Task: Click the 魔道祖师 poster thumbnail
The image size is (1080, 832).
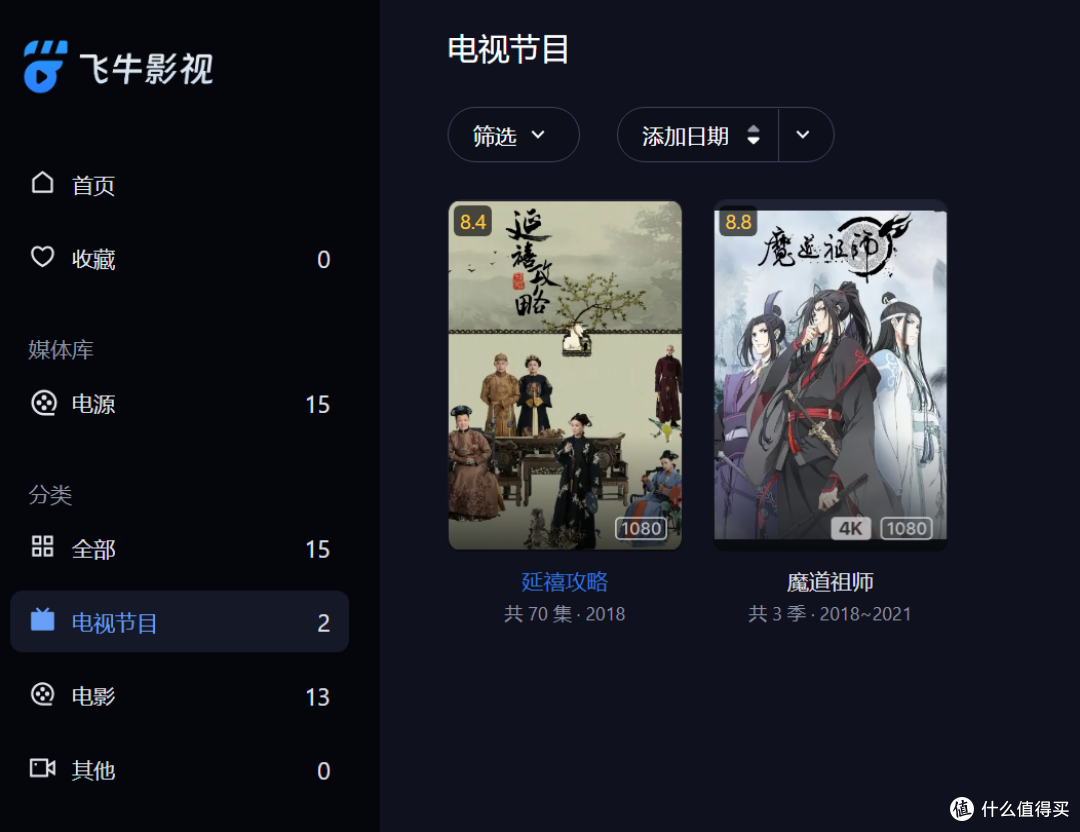Action: click(x=830, y=375)
